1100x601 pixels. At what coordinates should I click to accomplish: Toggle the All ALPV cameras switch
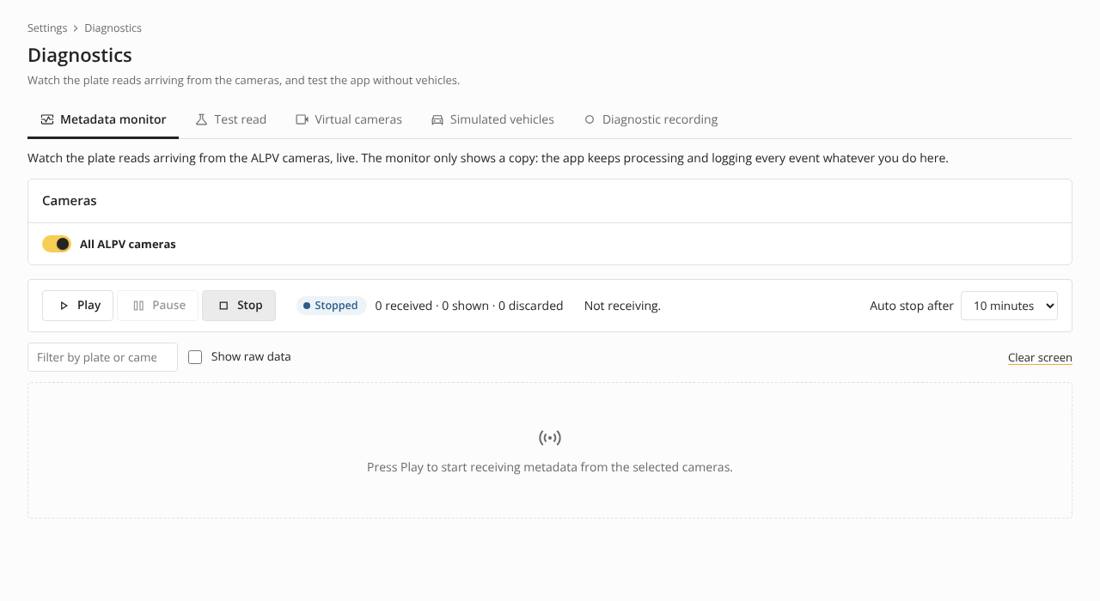click(57, 244)
